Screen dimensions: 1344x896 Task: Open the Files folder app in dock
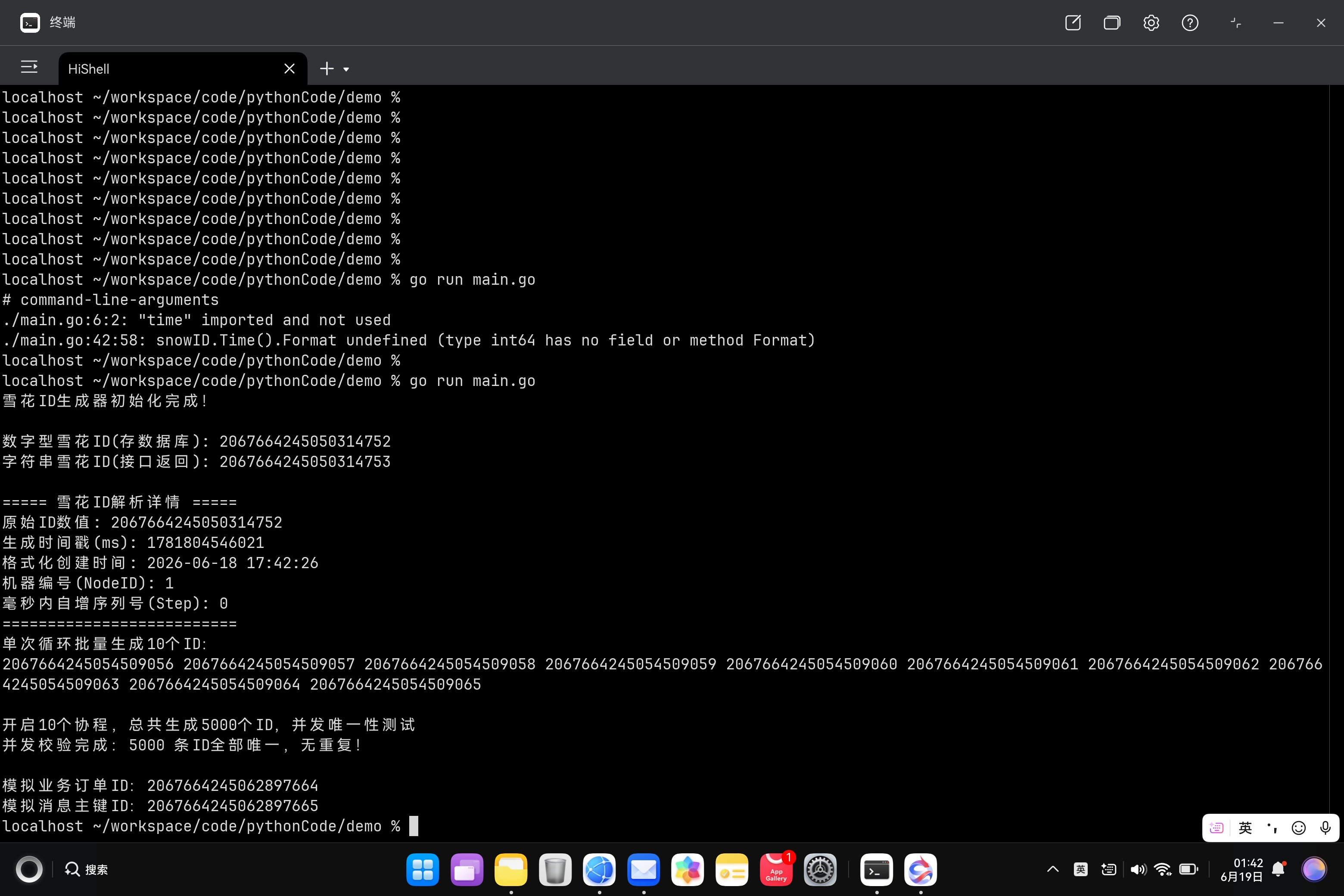pos(511,870)
